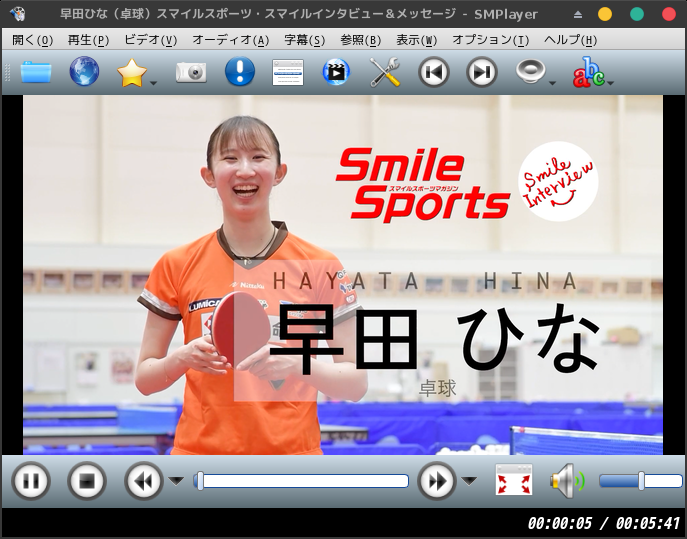Click the middle of the seek bar
This screenshot has width=687, height=539.
(x=301, y=481)
